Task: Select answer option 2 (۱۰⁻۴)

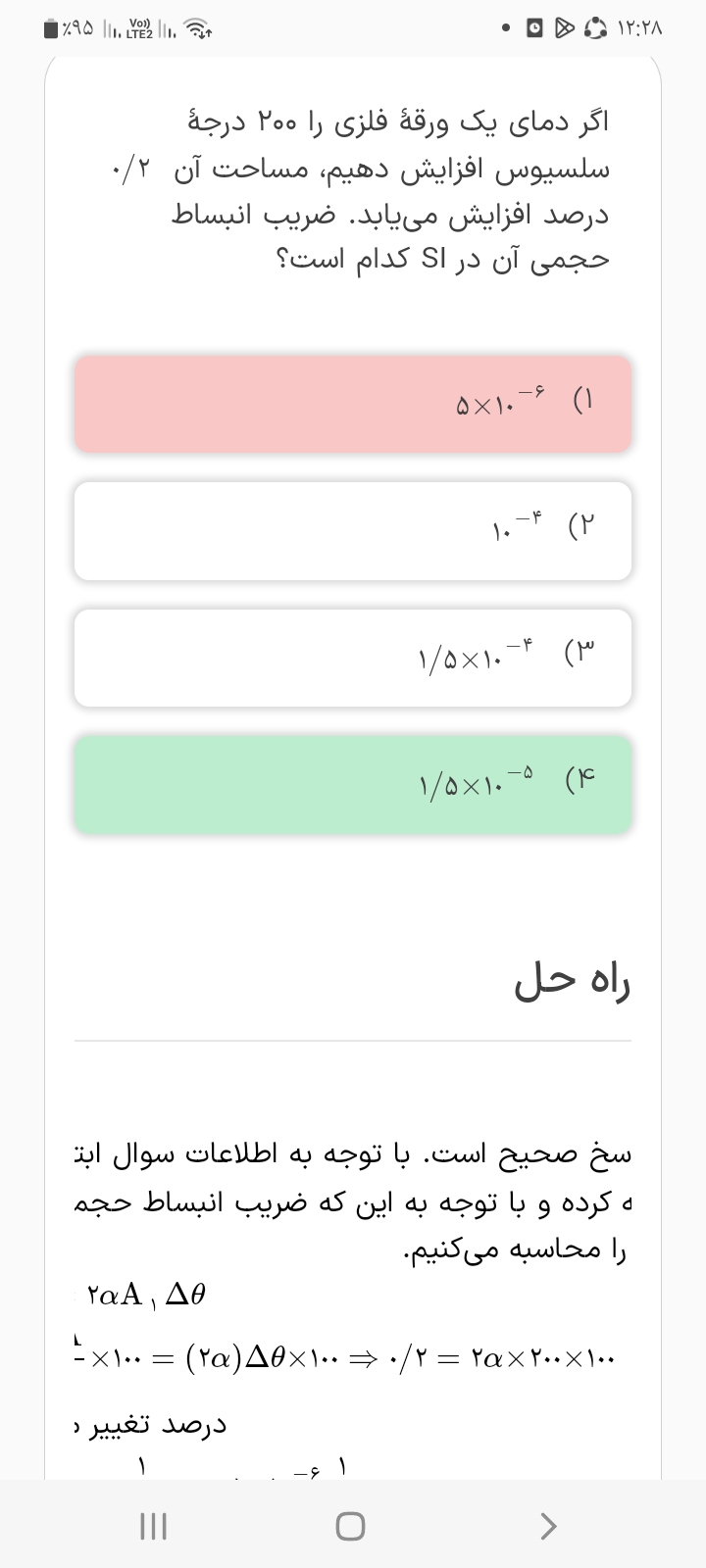Action: click(353, 530)
